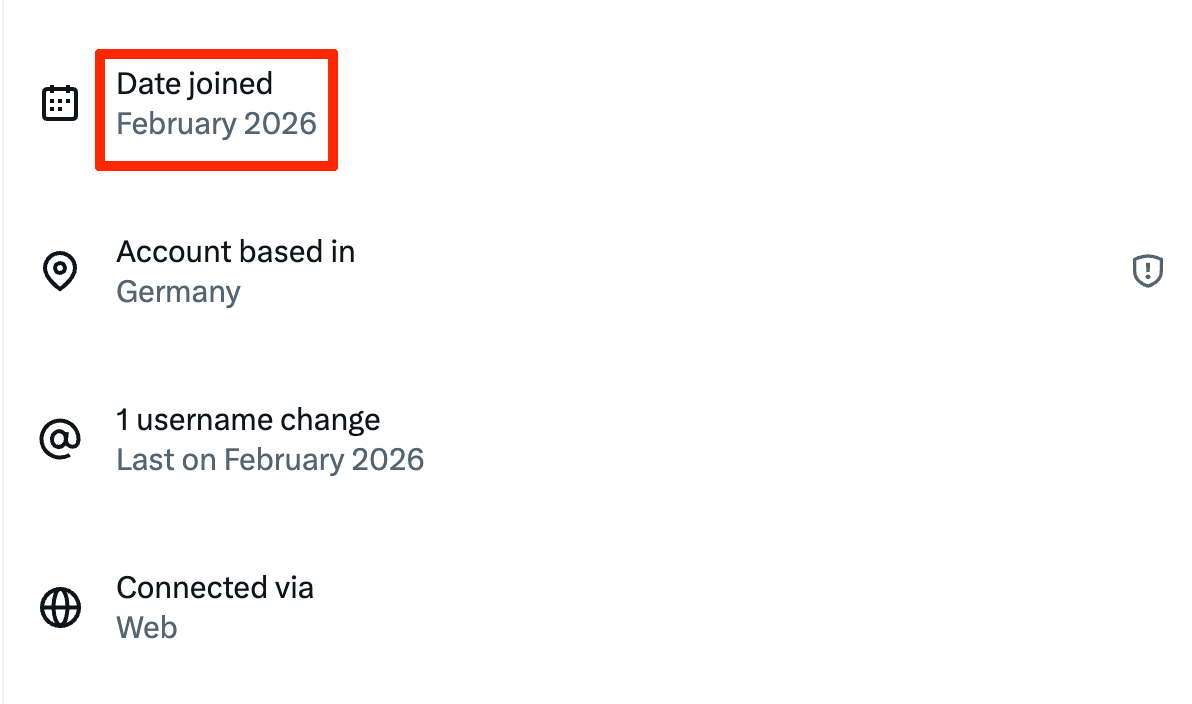Click the location pin icon
This screenshot has width=1192, height=704.
[60, 272]
